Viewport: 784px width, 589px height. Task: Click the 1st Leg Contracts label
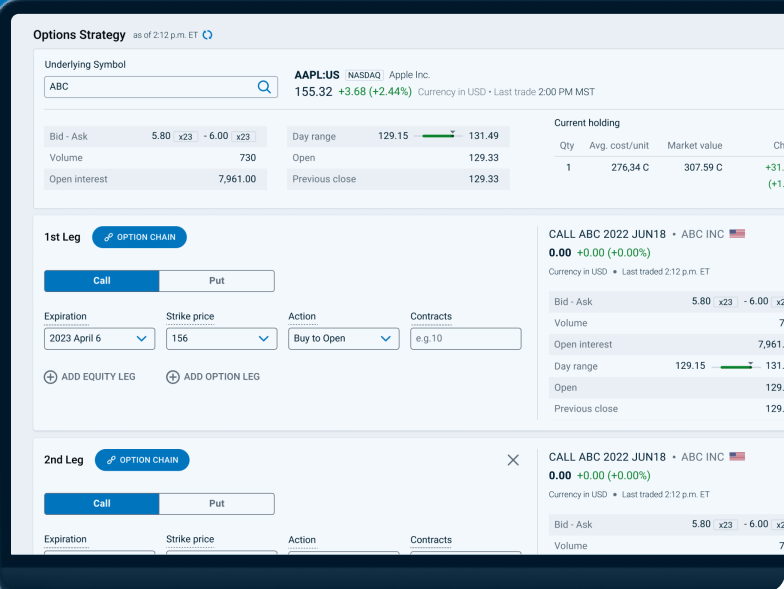click(431, 316)
